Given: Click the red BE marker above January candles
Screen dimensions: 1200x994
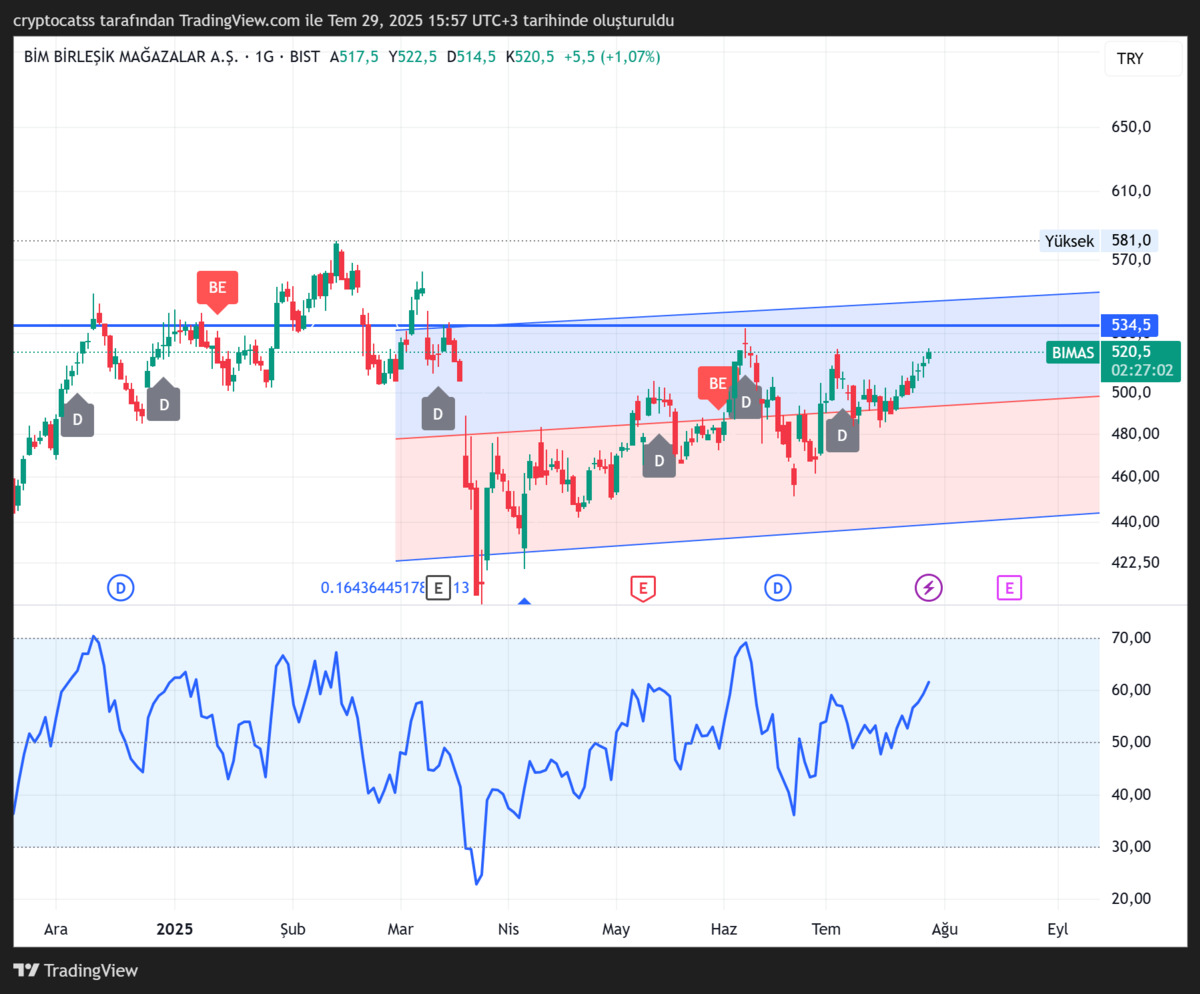Looking at the screenshot, I should pyautogui.click(x=218, y=290).
